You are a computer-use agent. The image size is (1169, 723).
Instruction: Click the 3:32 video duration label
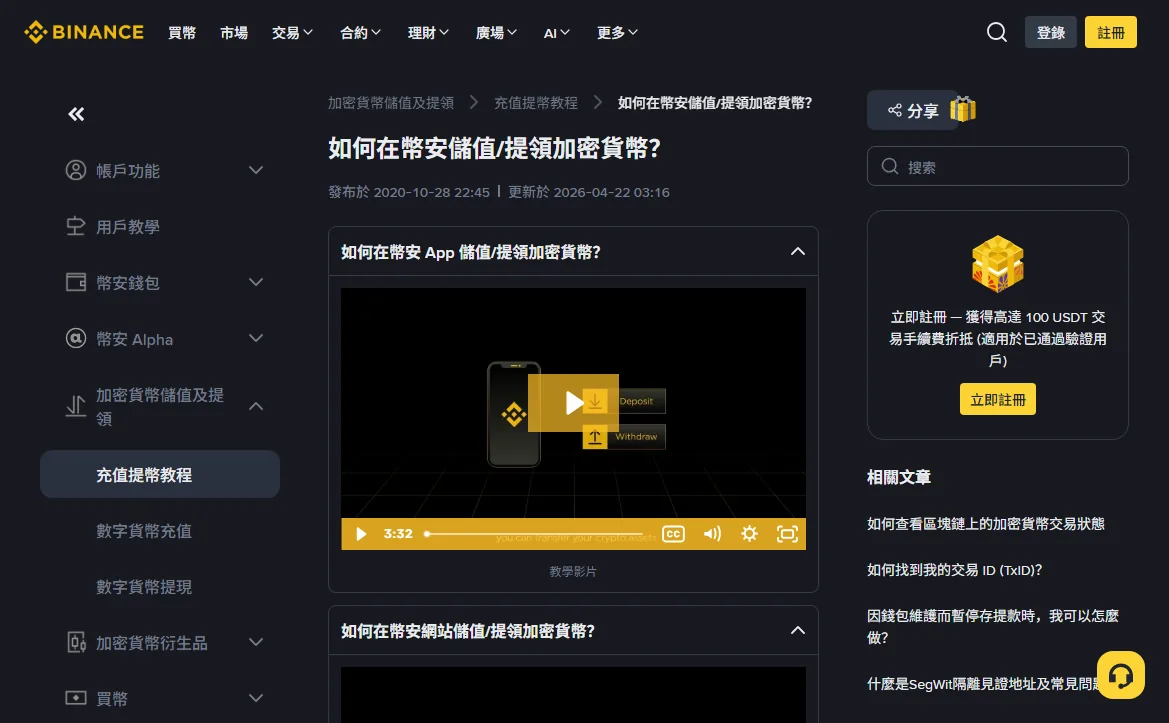[x=398, y=534]
